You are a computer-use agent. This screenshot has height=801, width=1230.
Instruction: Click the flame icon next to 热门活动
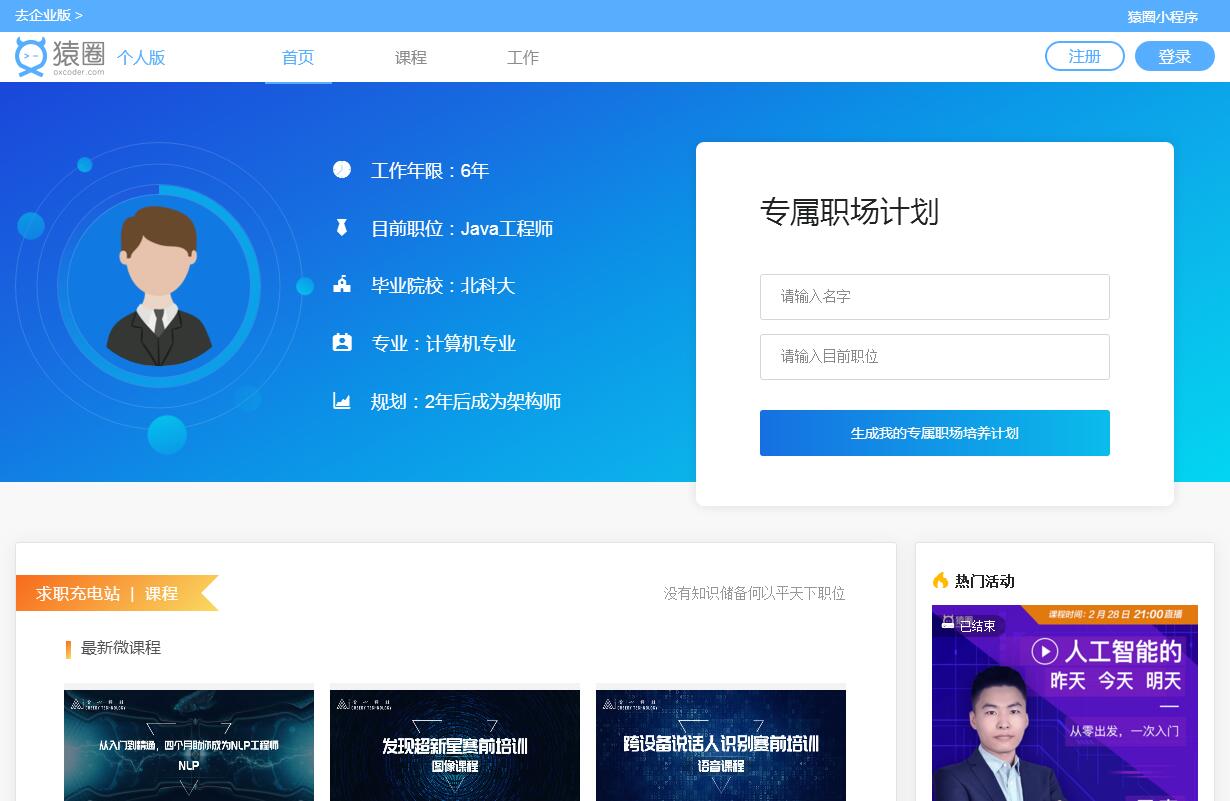pos(940,580)
